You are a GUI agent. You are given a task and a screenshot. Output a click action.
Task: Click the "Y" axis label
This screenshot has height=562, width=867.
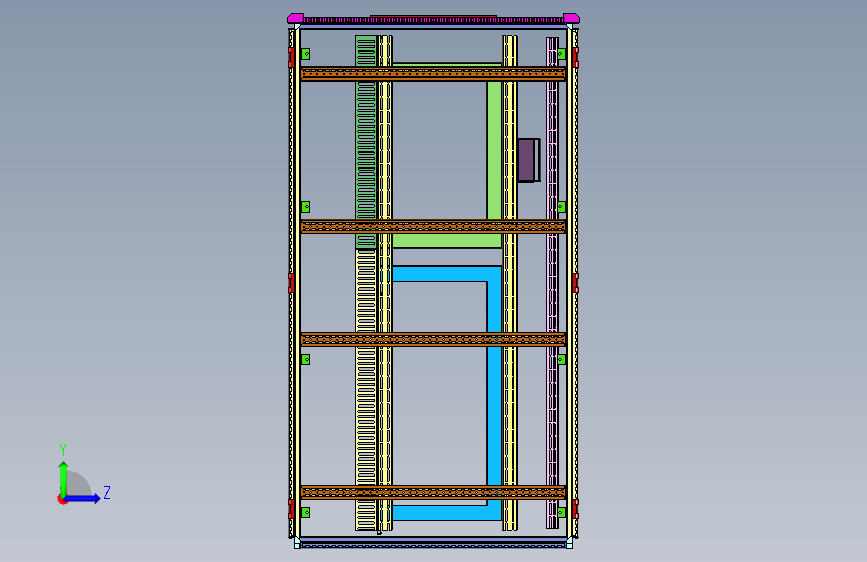(63, 450)
